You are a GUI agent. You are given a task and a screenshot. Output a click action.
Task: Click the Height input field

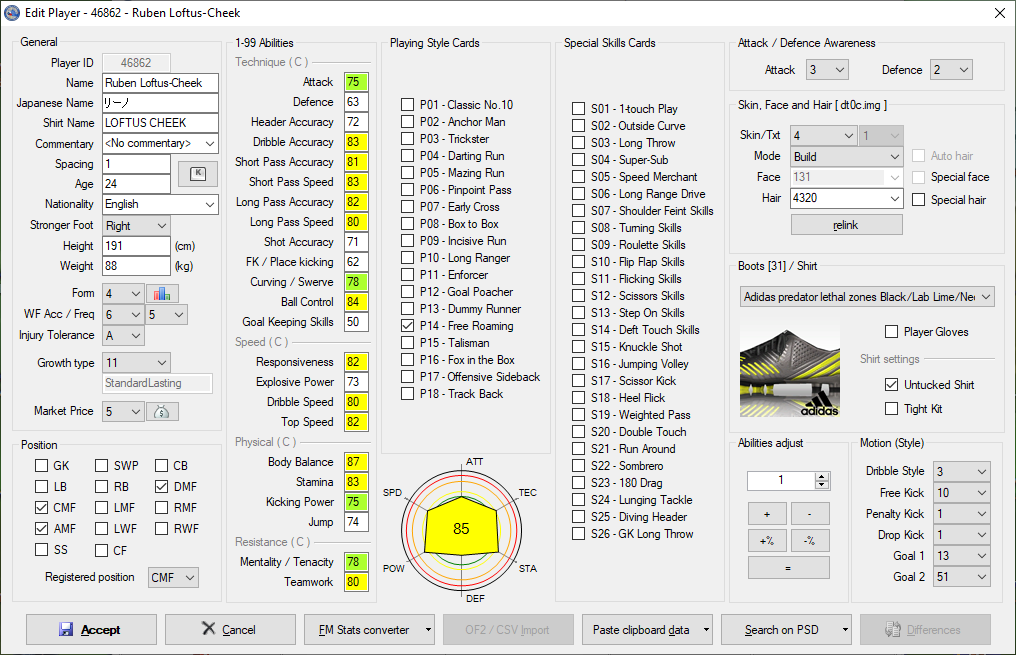136,246
